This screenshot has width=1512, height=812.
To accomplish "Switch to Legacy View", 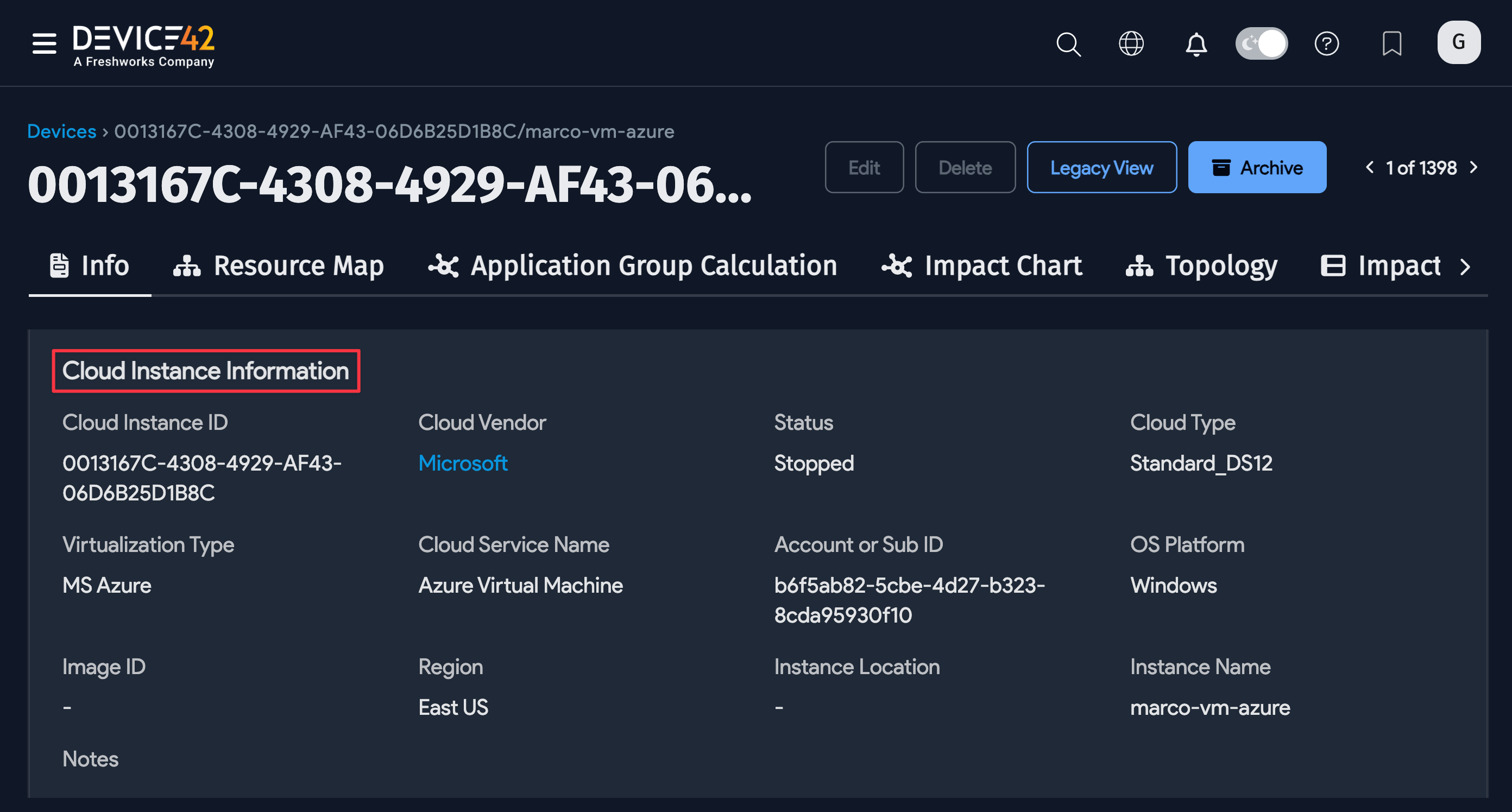I will coord(1101,167).
